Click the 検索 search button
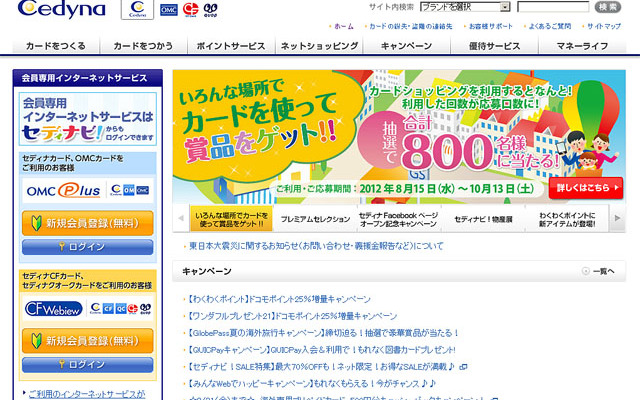This screenshot has width=640, height=400. pos(608,7)
